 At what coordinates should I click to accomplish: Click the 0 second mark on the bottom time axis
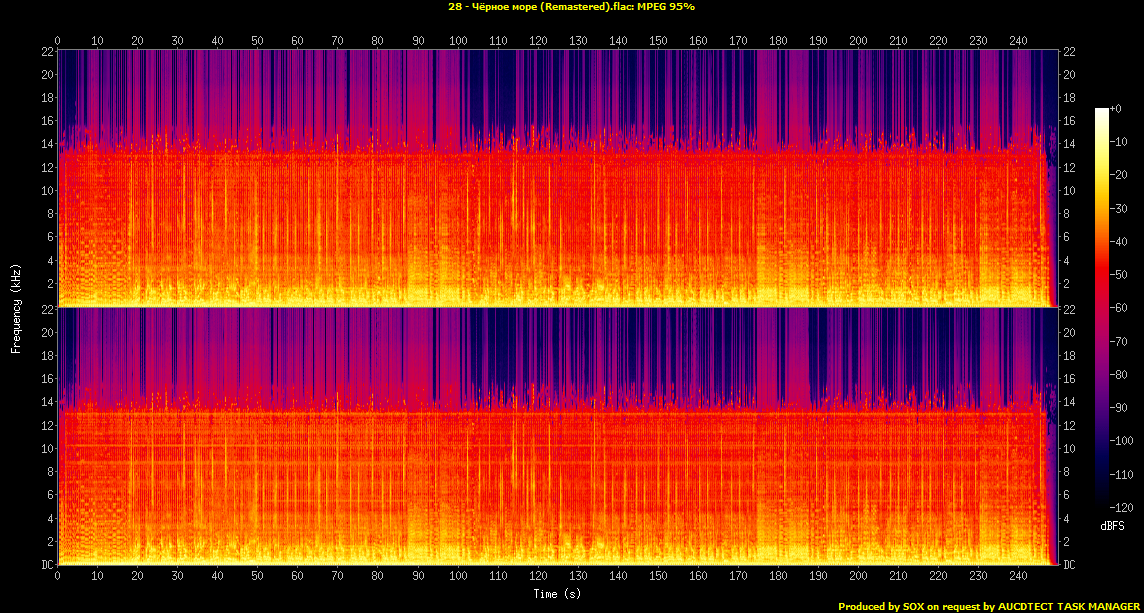pyautogui.click(x=58, y=577)
